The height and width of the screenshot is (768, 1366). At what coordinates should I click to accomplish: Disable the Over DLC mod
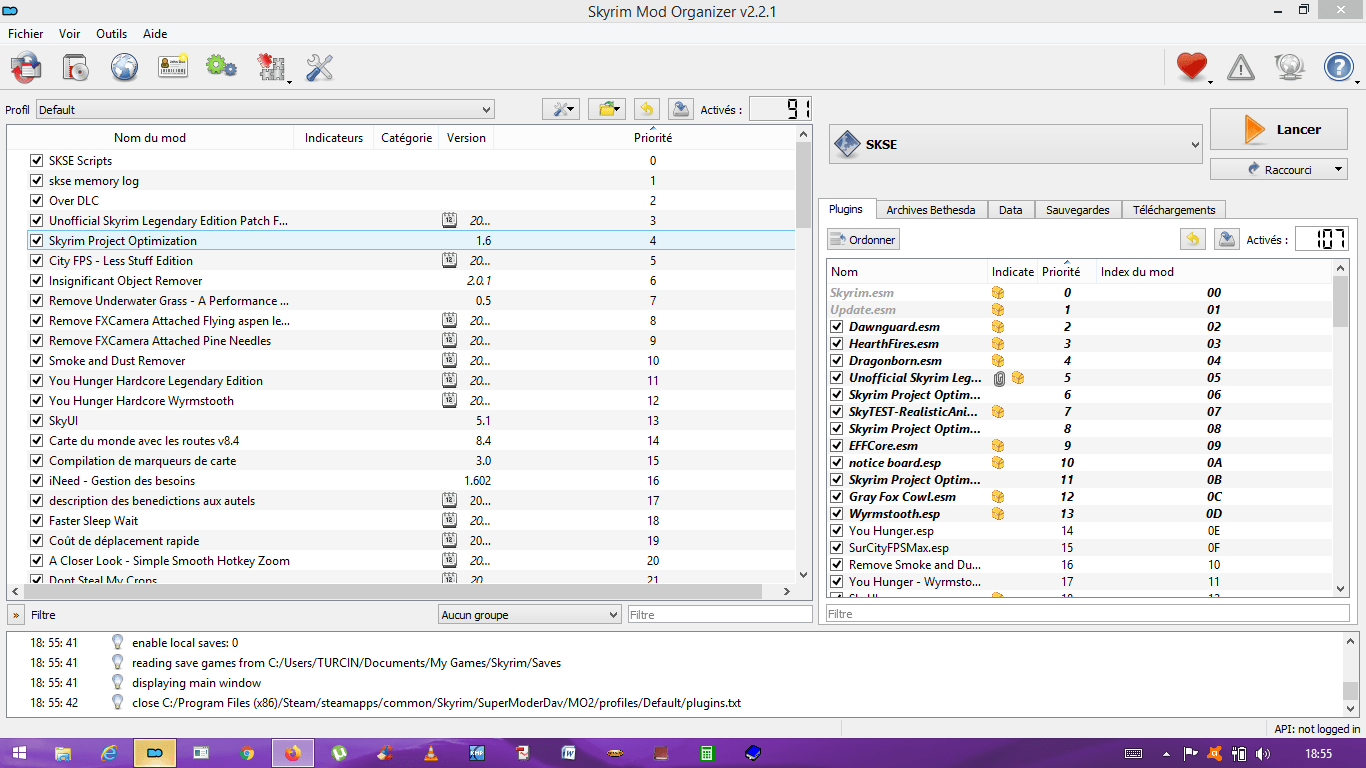click(x=37, y=200)
